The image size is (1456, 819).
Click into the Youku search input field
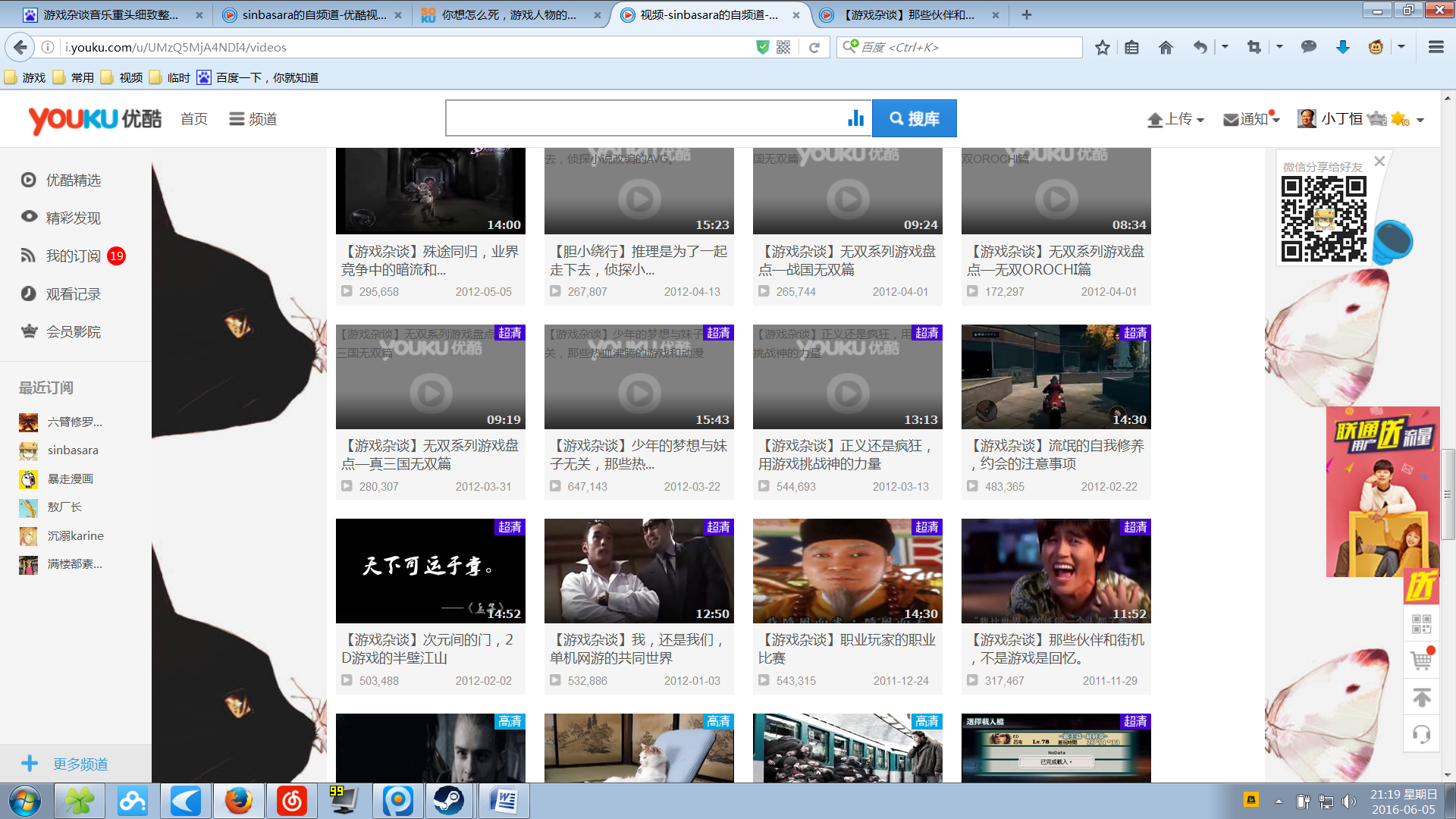coord(645,118)
